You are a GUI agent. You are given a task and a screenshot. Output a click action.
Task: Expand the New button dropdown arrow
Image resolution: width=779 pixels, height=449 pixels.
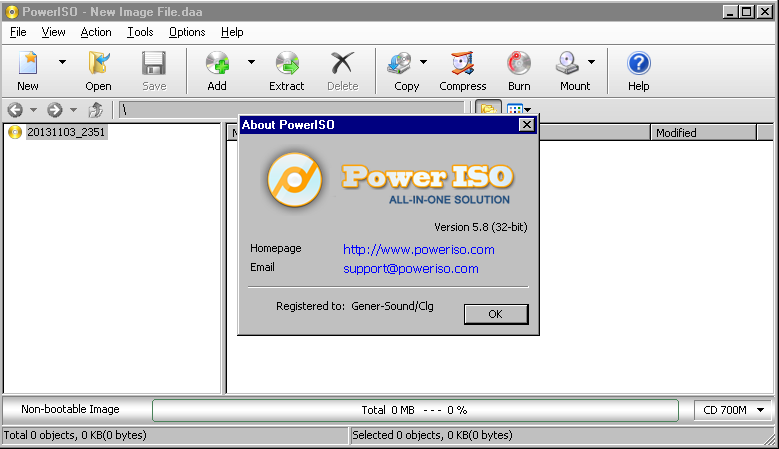tap(62, 62)
